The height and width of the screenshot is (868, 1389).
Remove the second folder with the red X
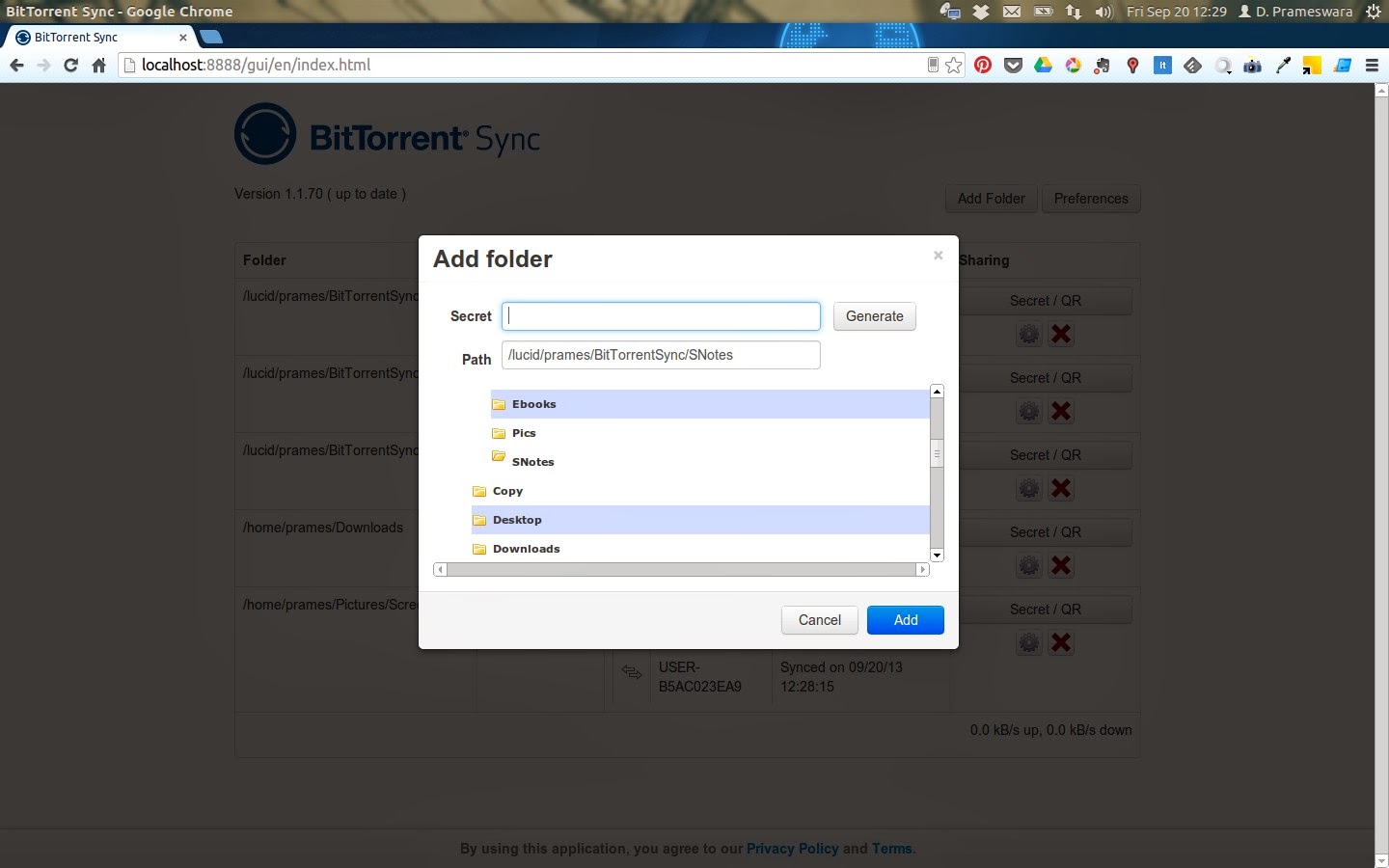tap(1061, 412)
